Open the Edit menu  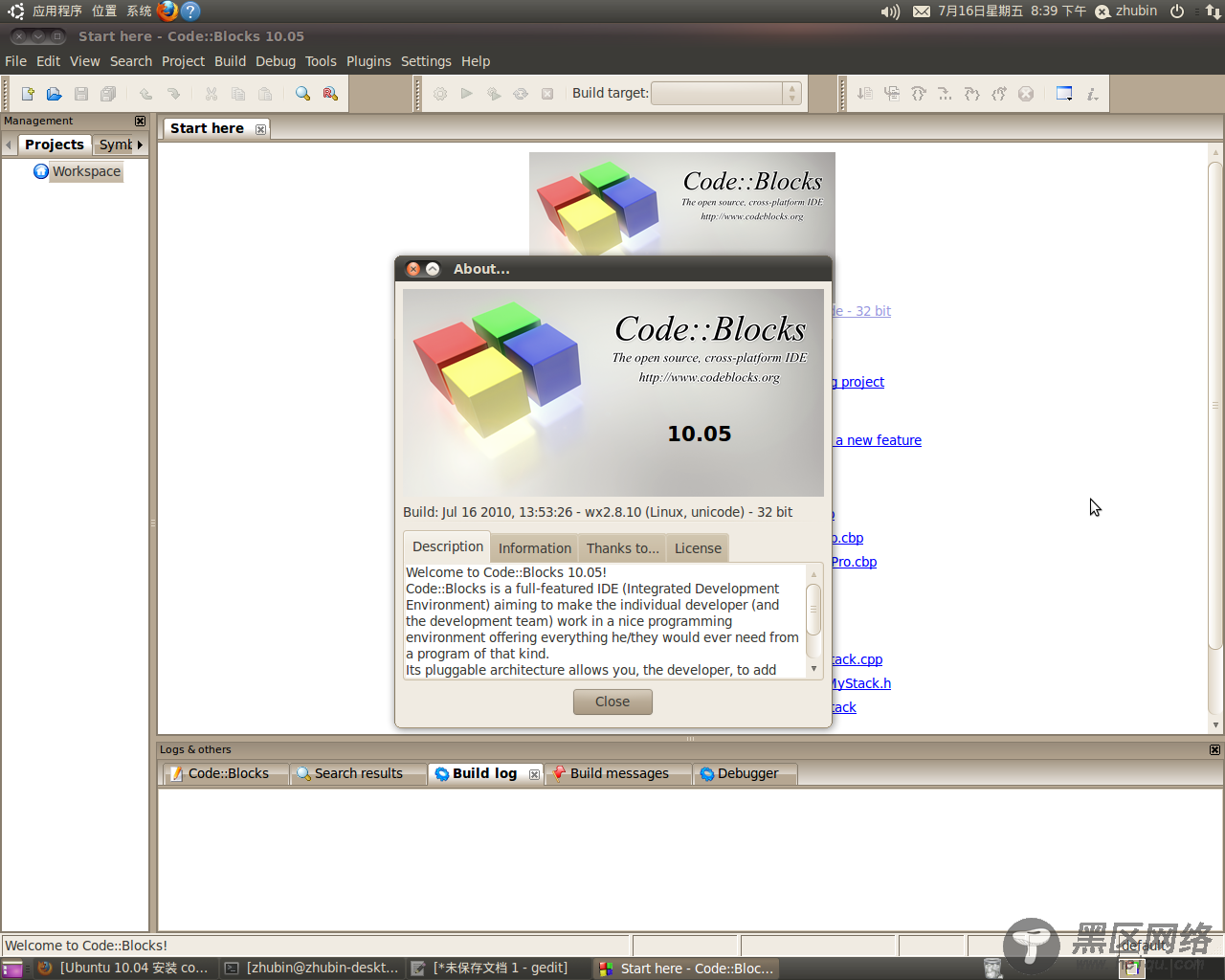(48, 61)
